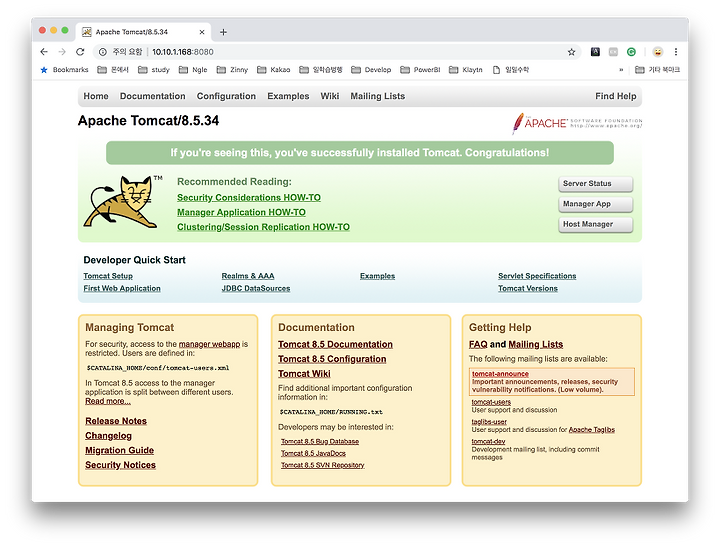Open the Tomcat Setup link
720x547 pixels.
pyautogui.click(x=108, y=276)
